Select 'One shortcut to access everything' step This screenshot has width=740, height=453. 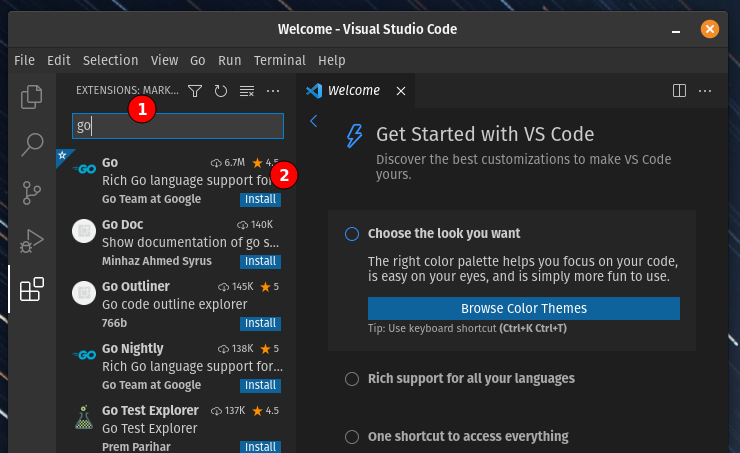tap(468, 436)
